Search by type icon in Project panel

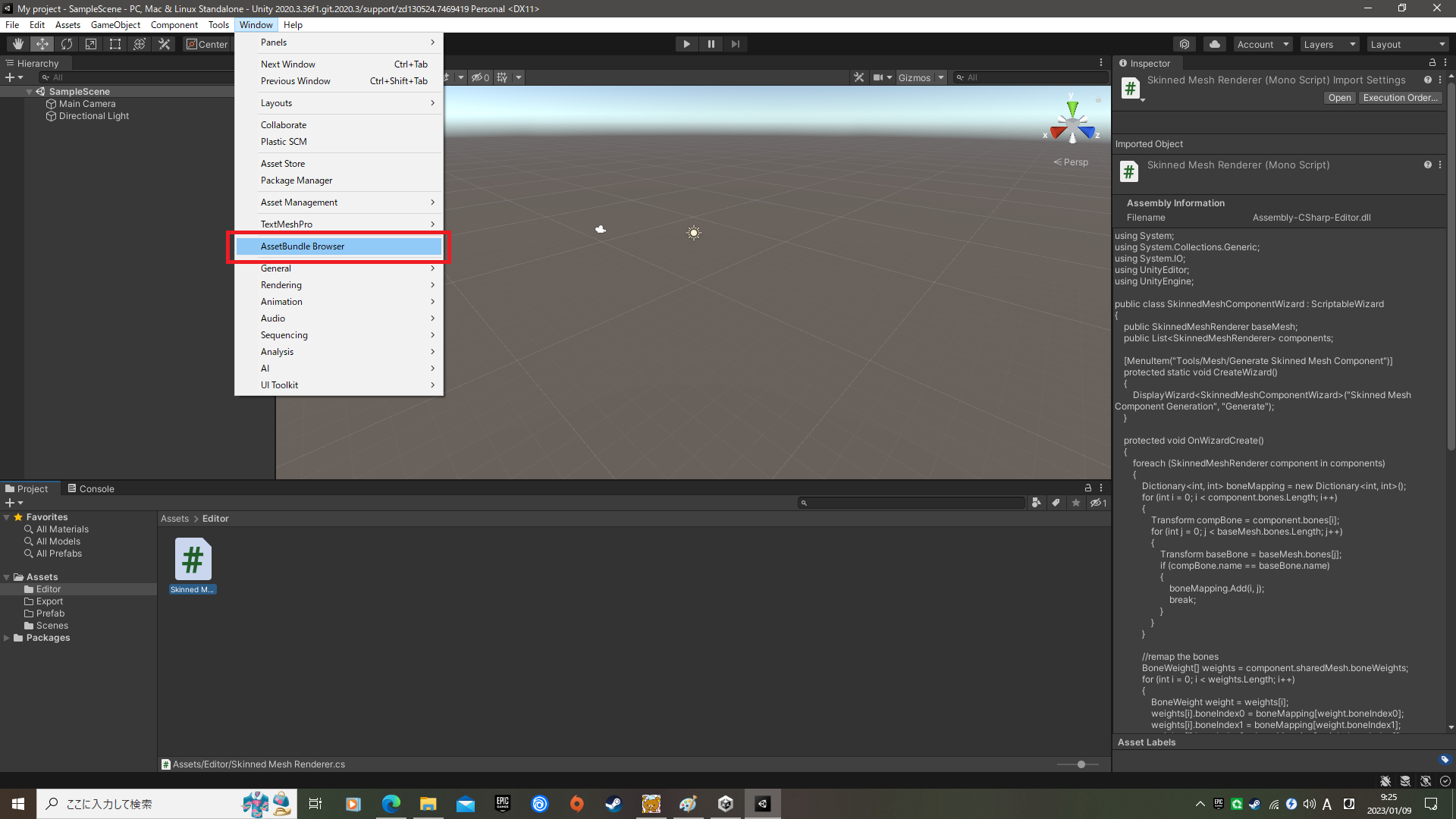(x=1036, y=503)
